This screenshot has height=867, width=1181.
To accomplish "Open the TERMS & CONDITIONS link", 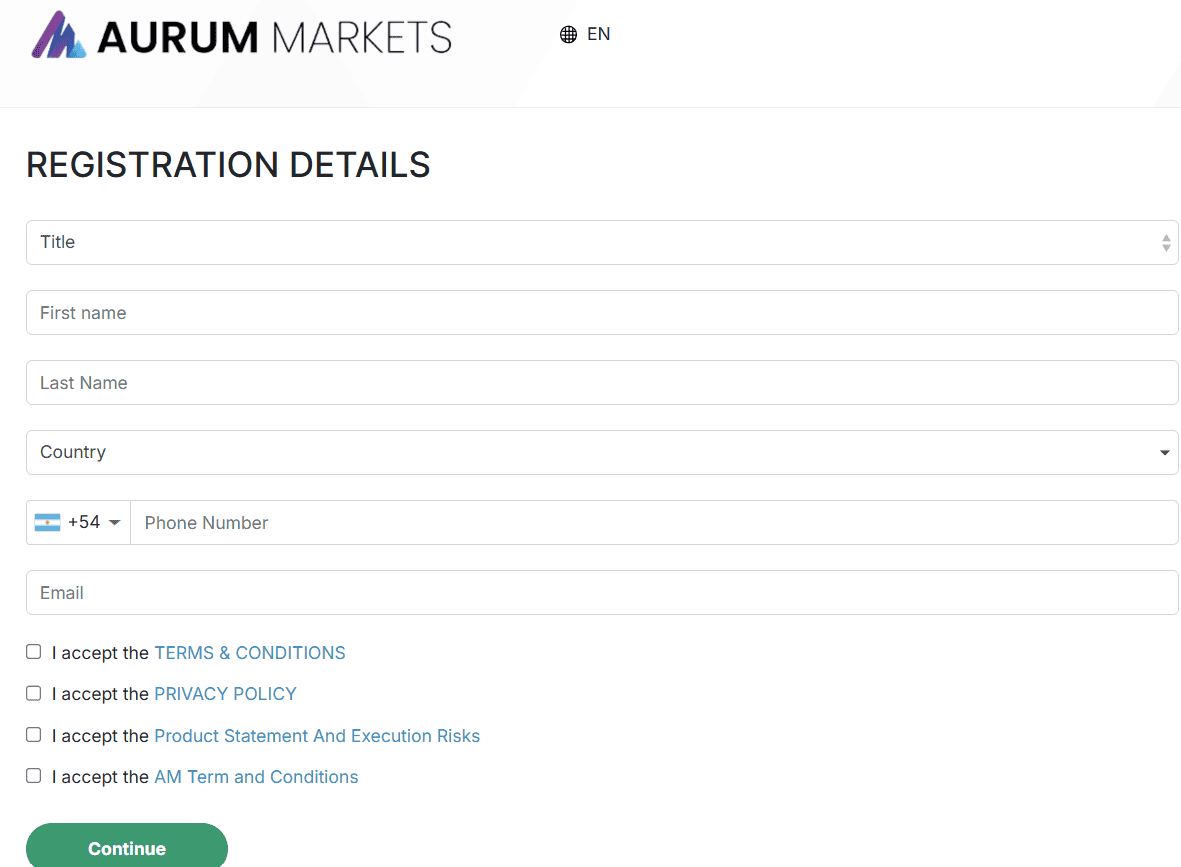I will point(249,652).
